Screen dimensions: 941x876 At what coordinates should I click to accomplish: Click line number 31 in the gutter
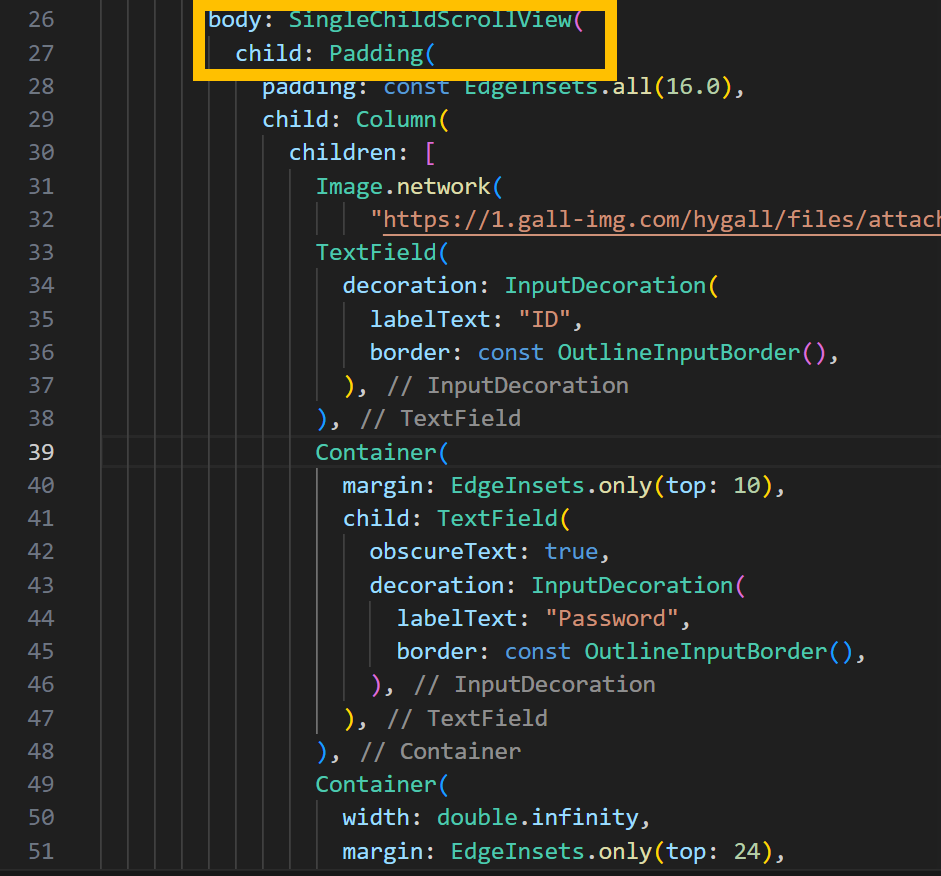click(x=41, y=186)
